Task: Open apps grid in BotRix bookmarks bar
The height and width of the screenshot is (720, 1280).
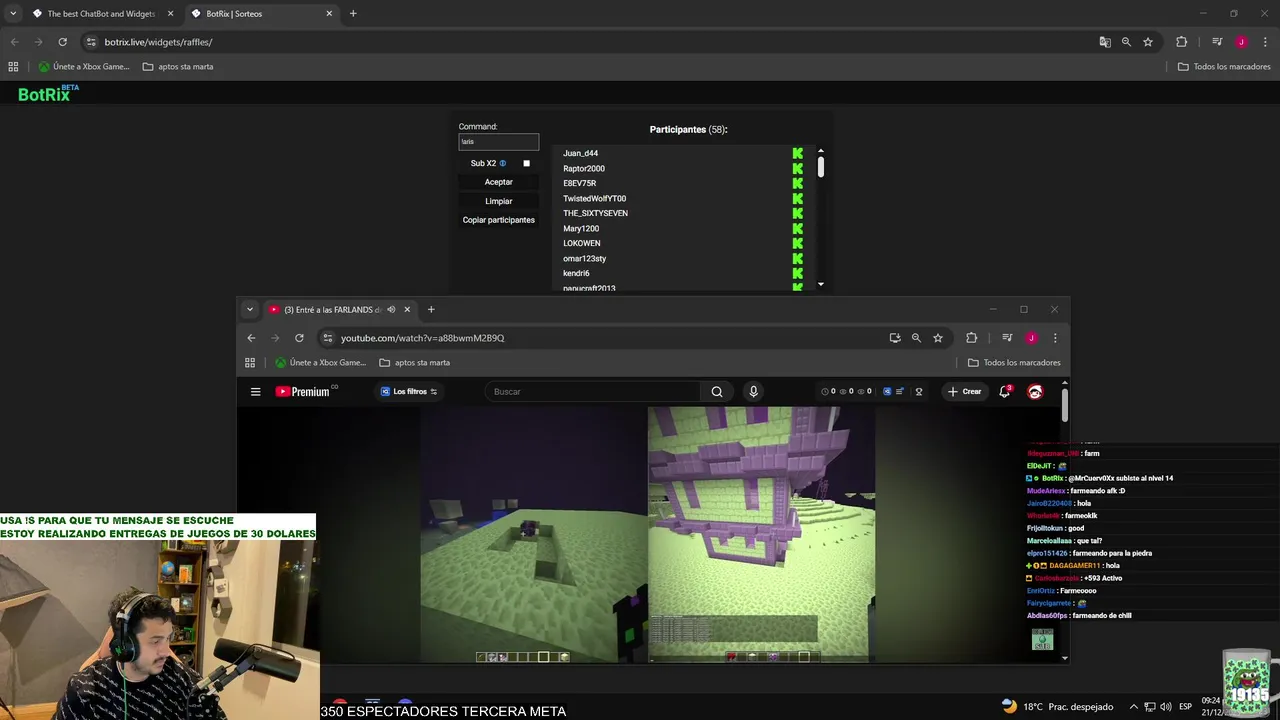Action: 13,67
